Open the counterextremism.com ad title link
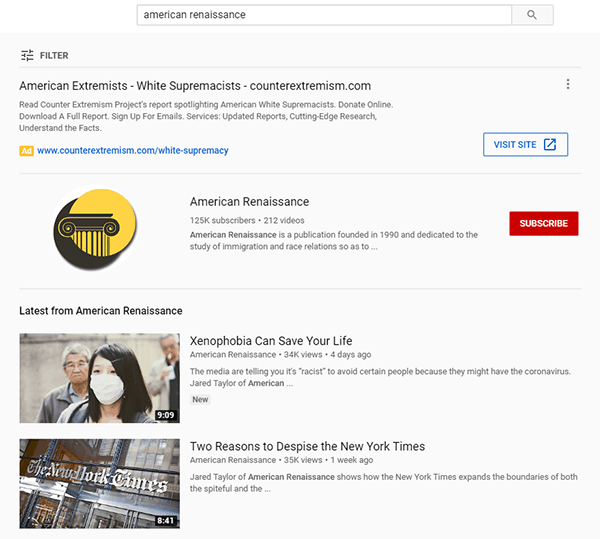Viewport: 600px width, 539px height. point(195,86)
